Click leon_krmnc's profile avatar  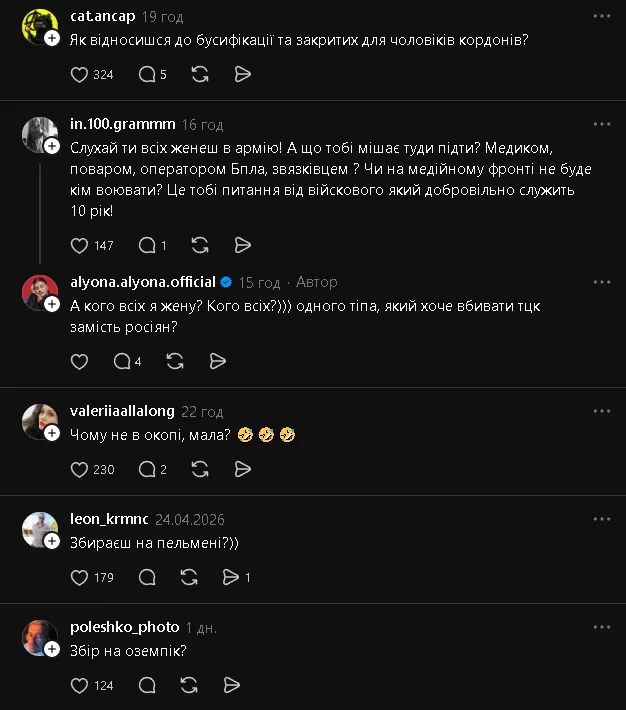pos(40,530)
